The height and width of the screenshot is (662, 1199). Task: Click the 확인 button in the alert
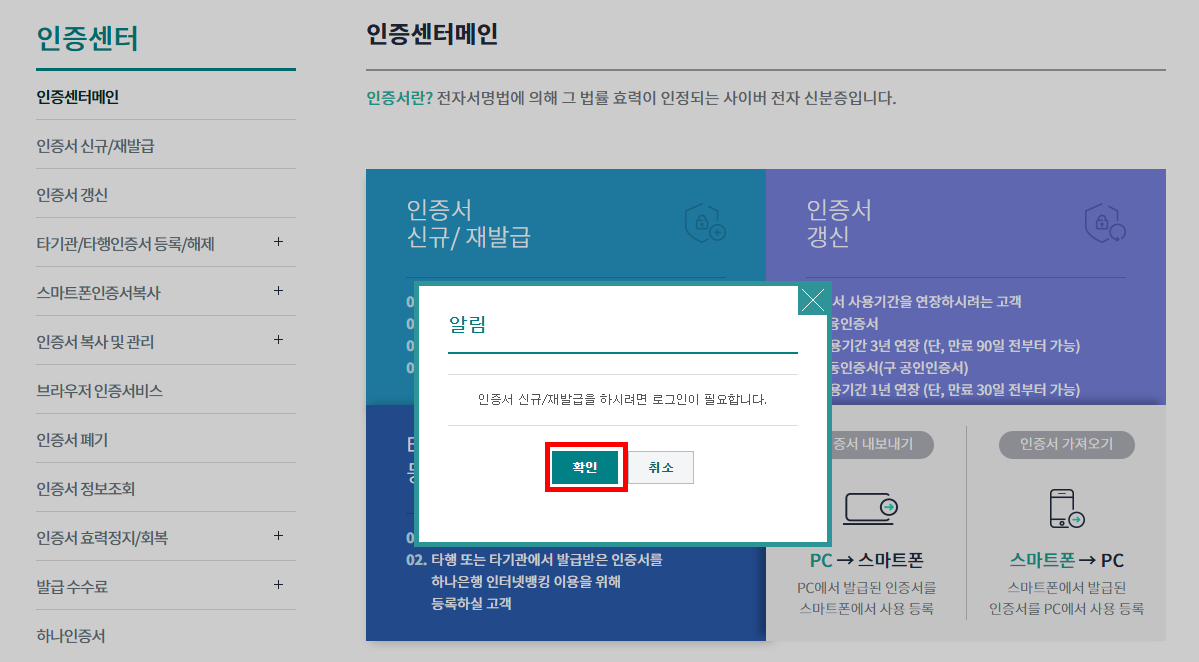585,466
